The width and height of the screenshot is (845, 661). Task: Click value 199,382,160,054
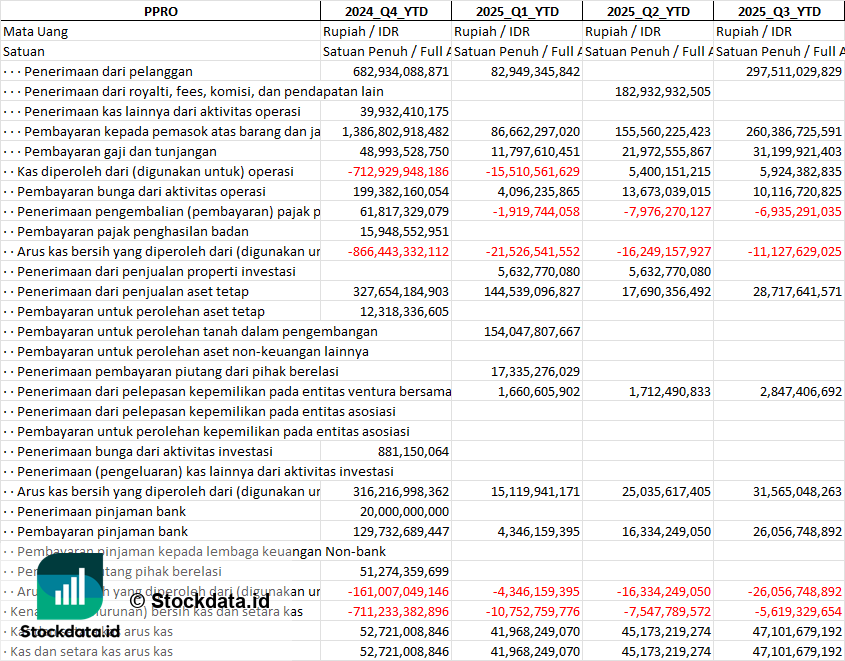pos(400,192)
